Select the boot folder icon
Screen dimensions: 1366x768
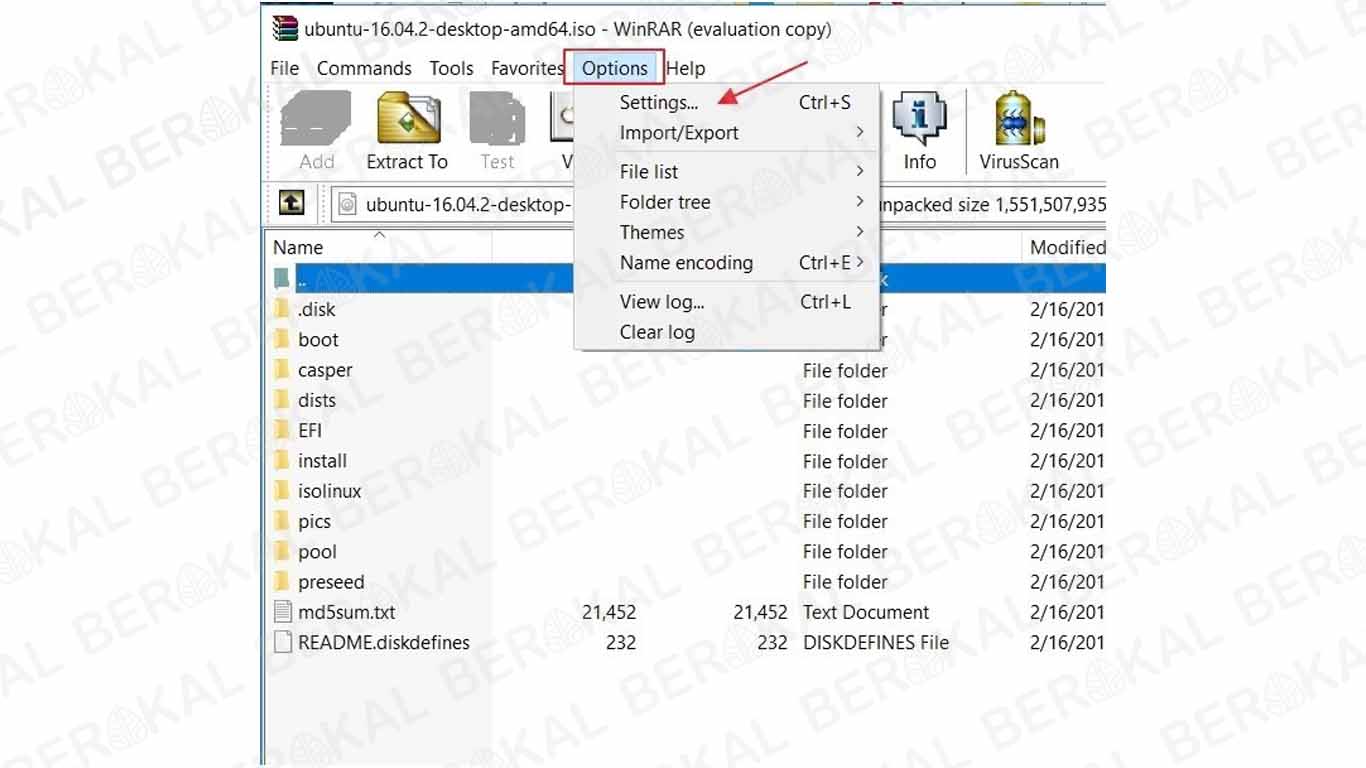tap(282, 339)
